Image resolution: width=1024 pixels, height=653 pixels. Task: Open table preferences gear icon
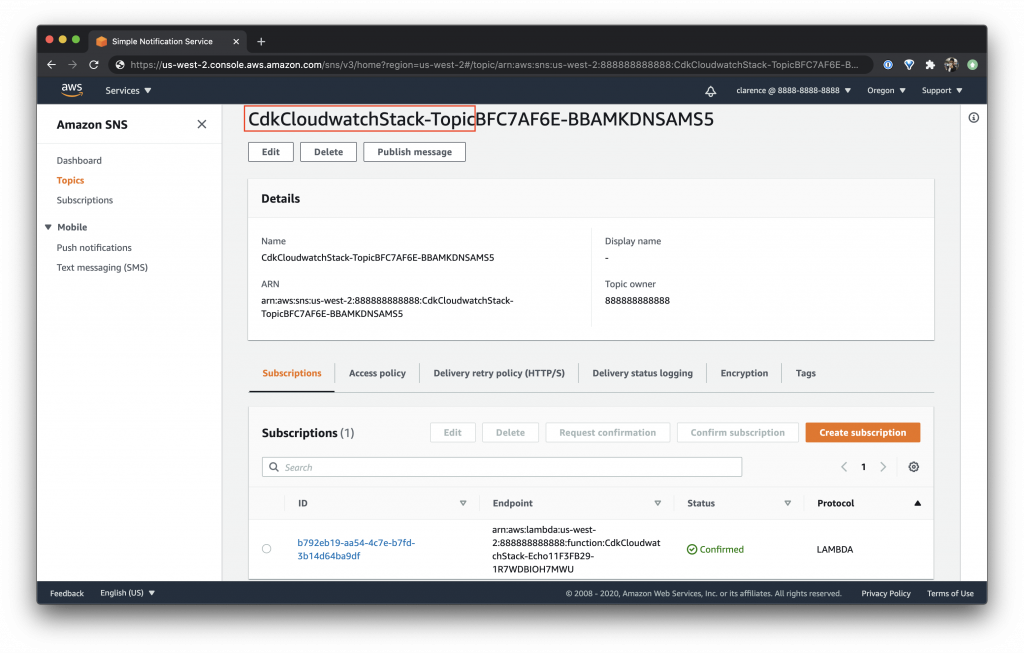click(x=914, y=467)
